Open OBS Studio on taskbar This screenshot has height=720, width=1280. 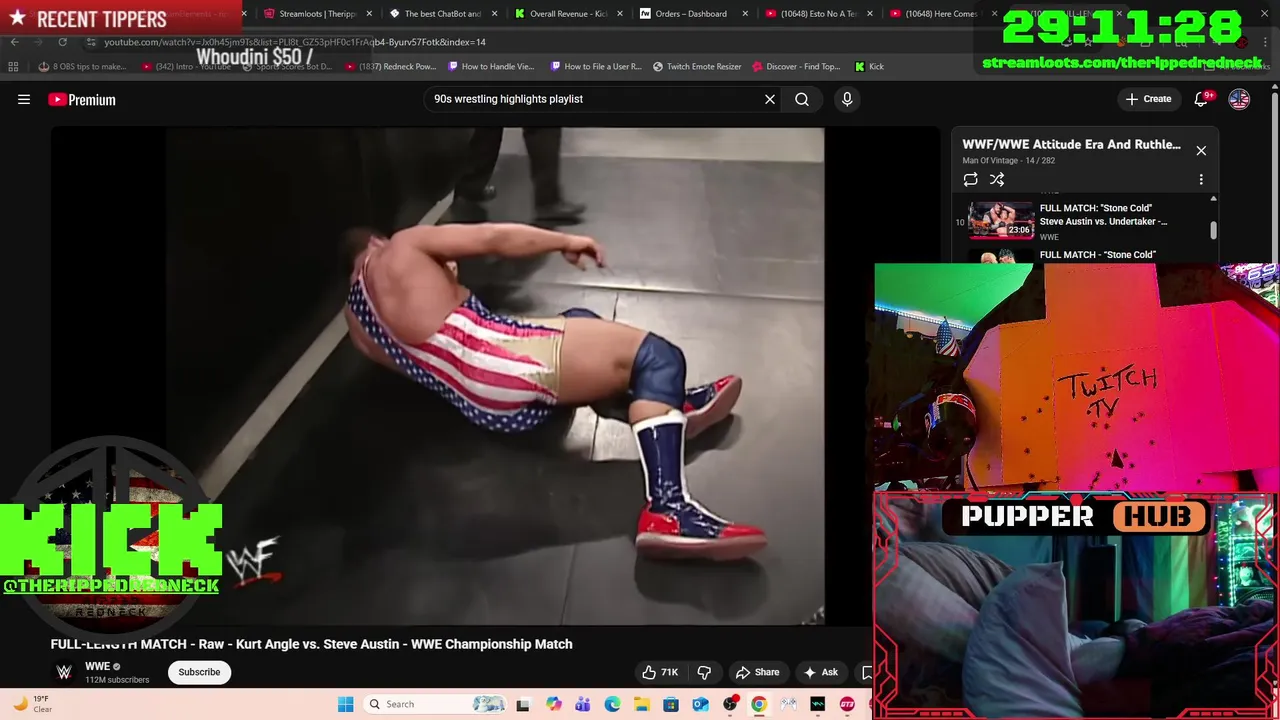click(730, 704)
